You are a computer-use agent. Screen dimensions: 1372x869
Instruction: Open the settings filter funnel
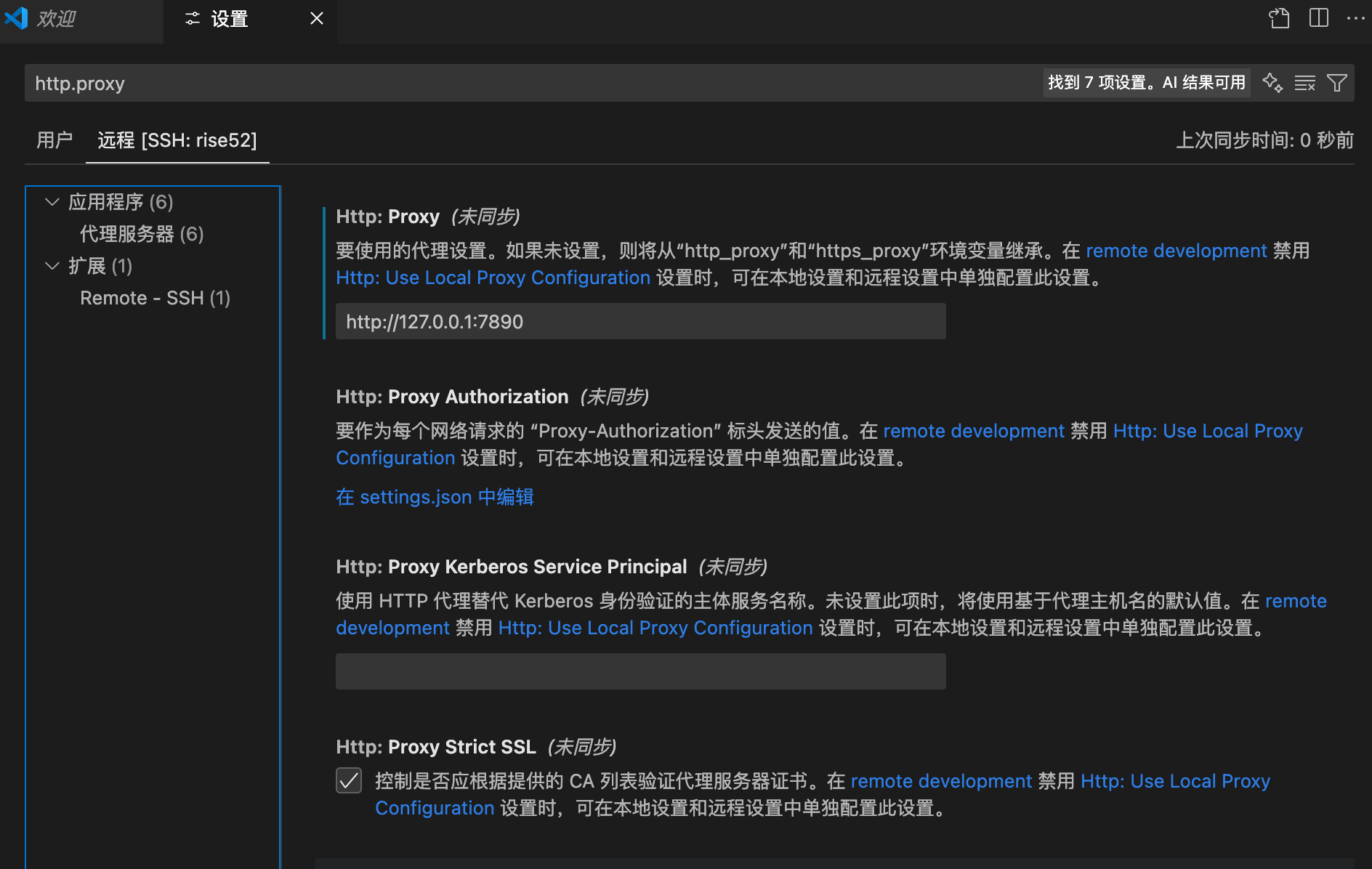point(1337,83)
